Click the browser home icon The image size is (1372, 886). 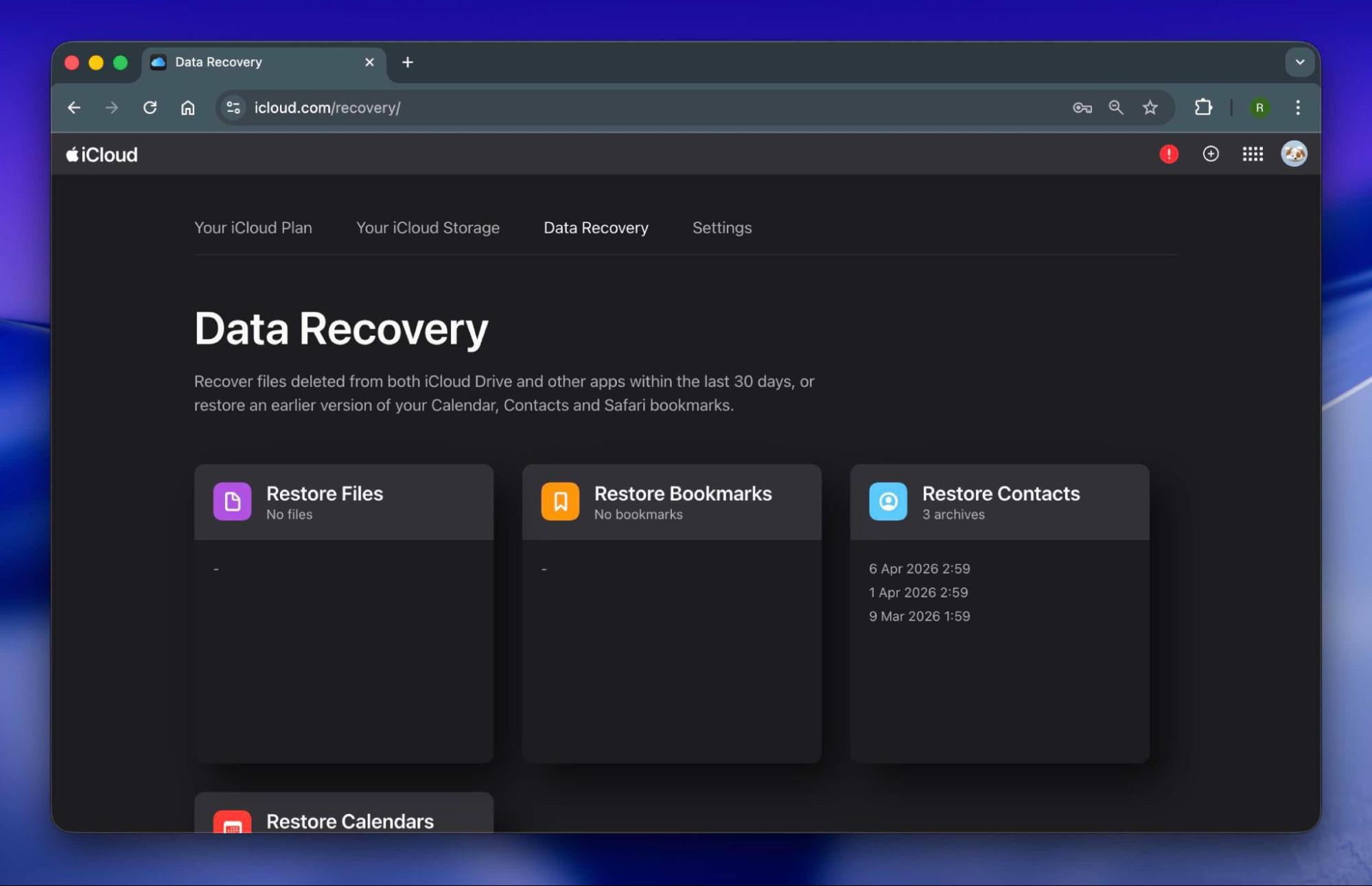pyautogui.click(x=187, y=108)
